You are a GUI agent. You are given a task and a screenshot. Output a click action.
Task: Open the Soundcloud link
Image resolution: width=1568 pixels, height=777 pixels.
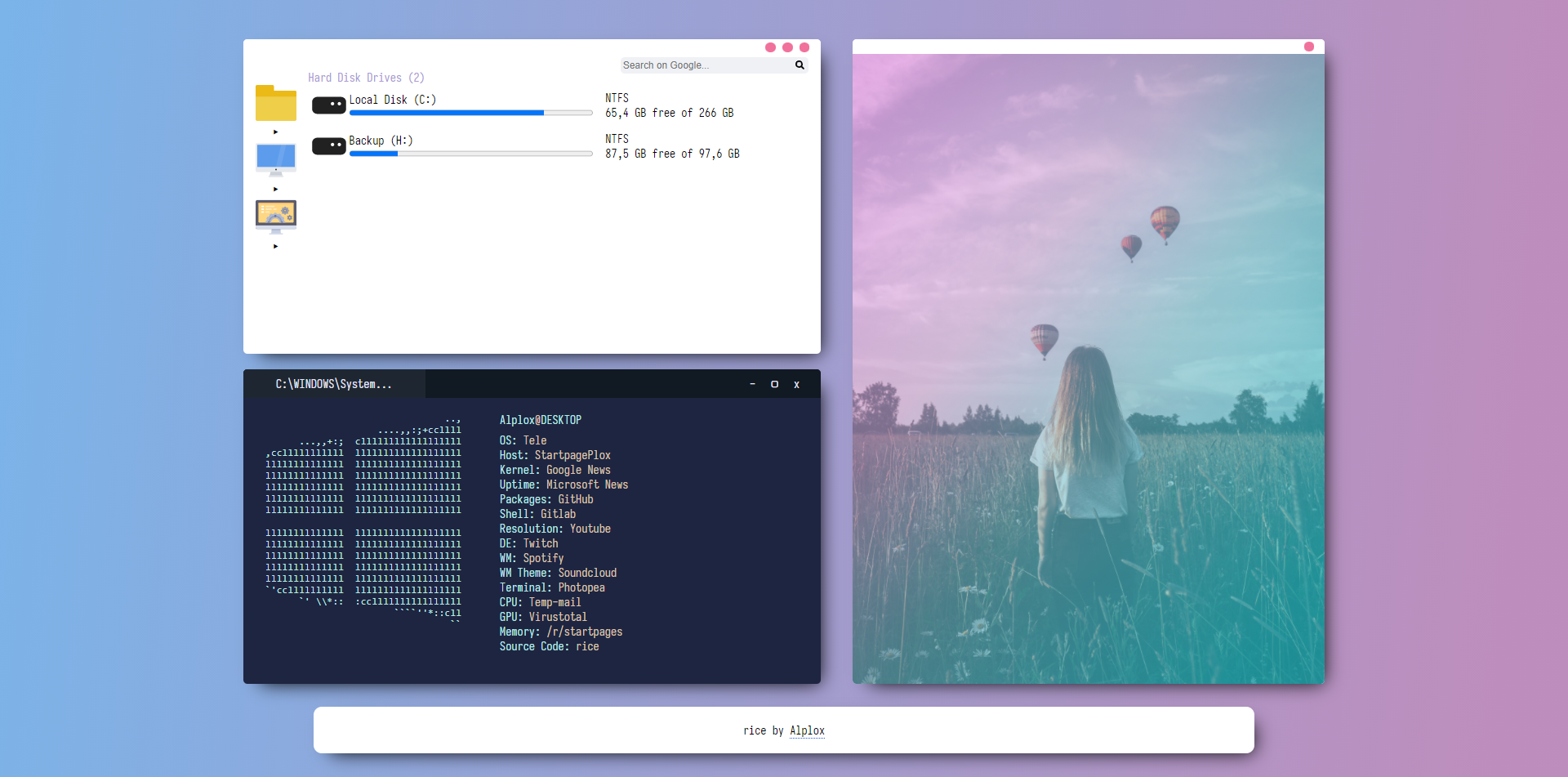tap(587, 573)
